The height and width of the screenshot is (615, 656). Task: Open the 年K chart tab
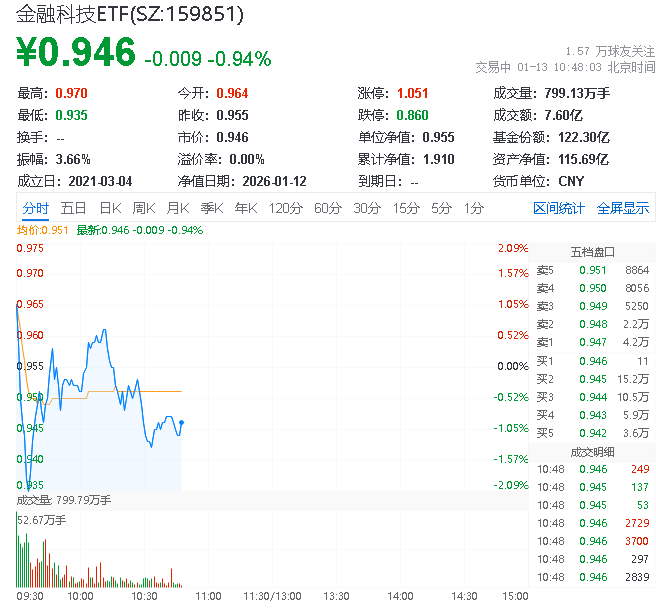[245, 208]
